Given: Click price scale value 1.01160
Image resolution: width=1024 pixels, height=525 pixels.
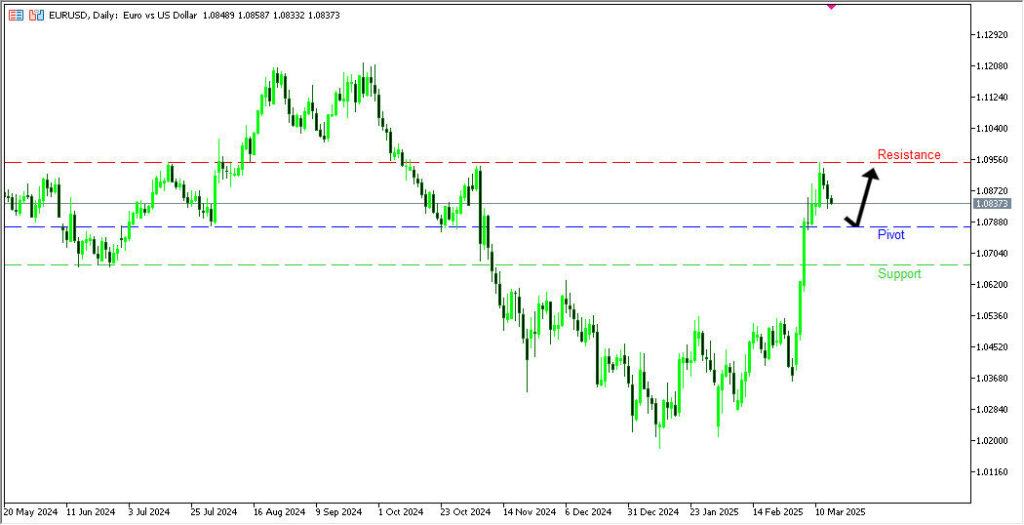Looking at the screenshot, I should tap(991, 471).
